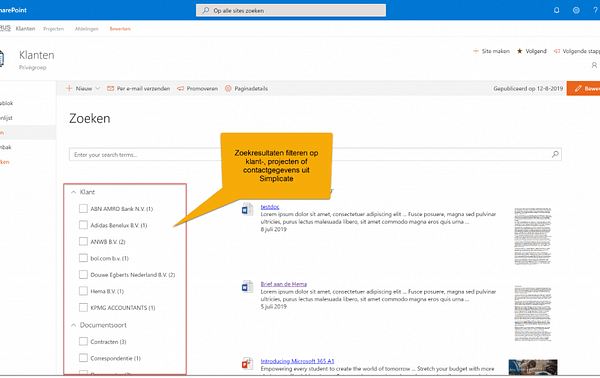Click the plus icon beside Site maken
600x378 pixels.
476,51
